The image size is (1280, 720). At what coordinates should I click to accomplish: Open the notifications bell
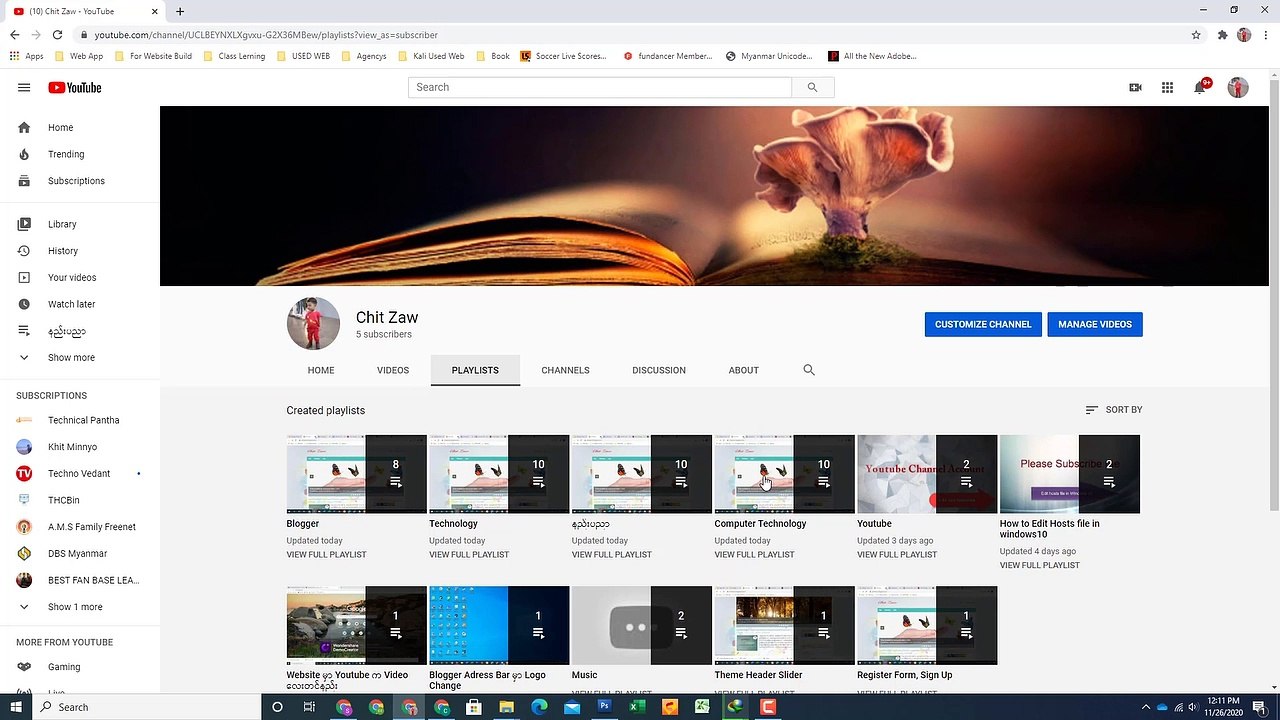pos(1200,87)
